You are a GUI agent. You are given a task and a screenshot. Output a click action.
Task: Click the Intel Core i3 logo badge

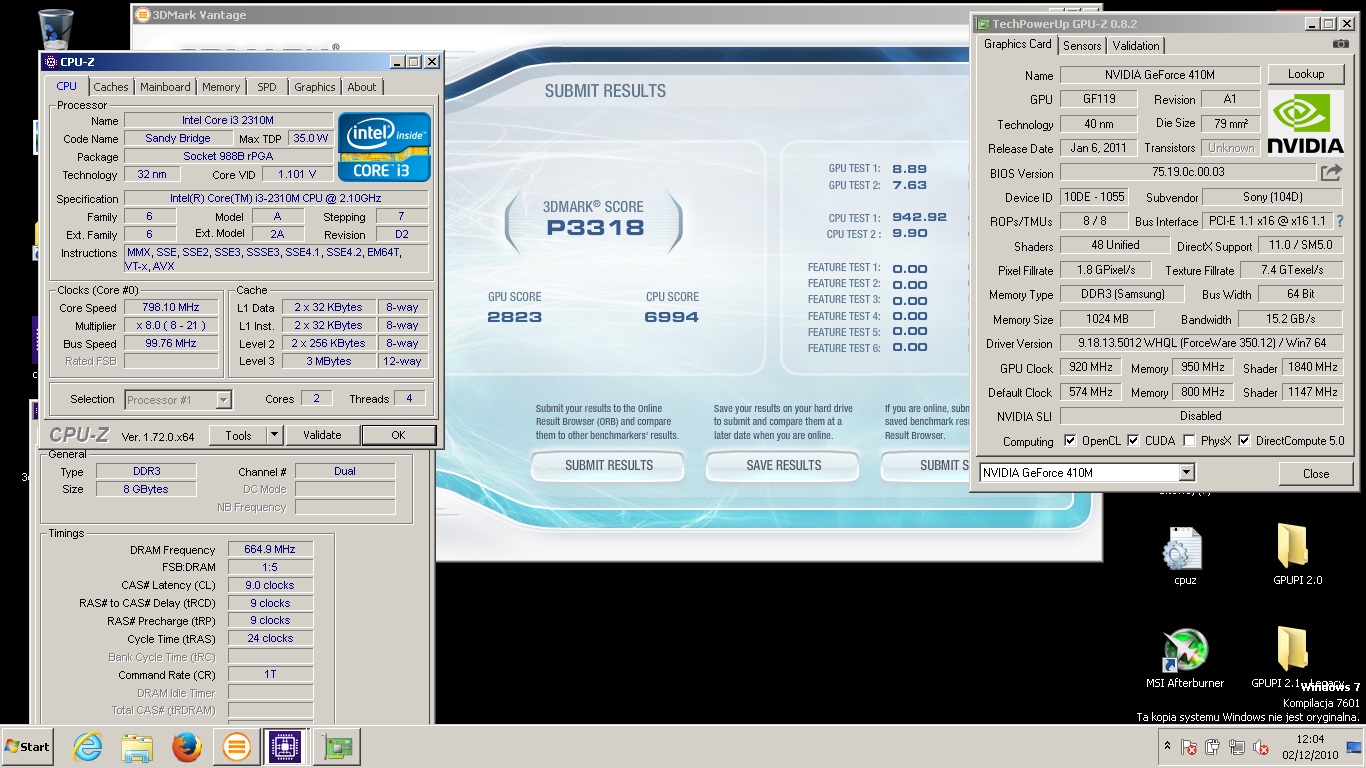384,147
